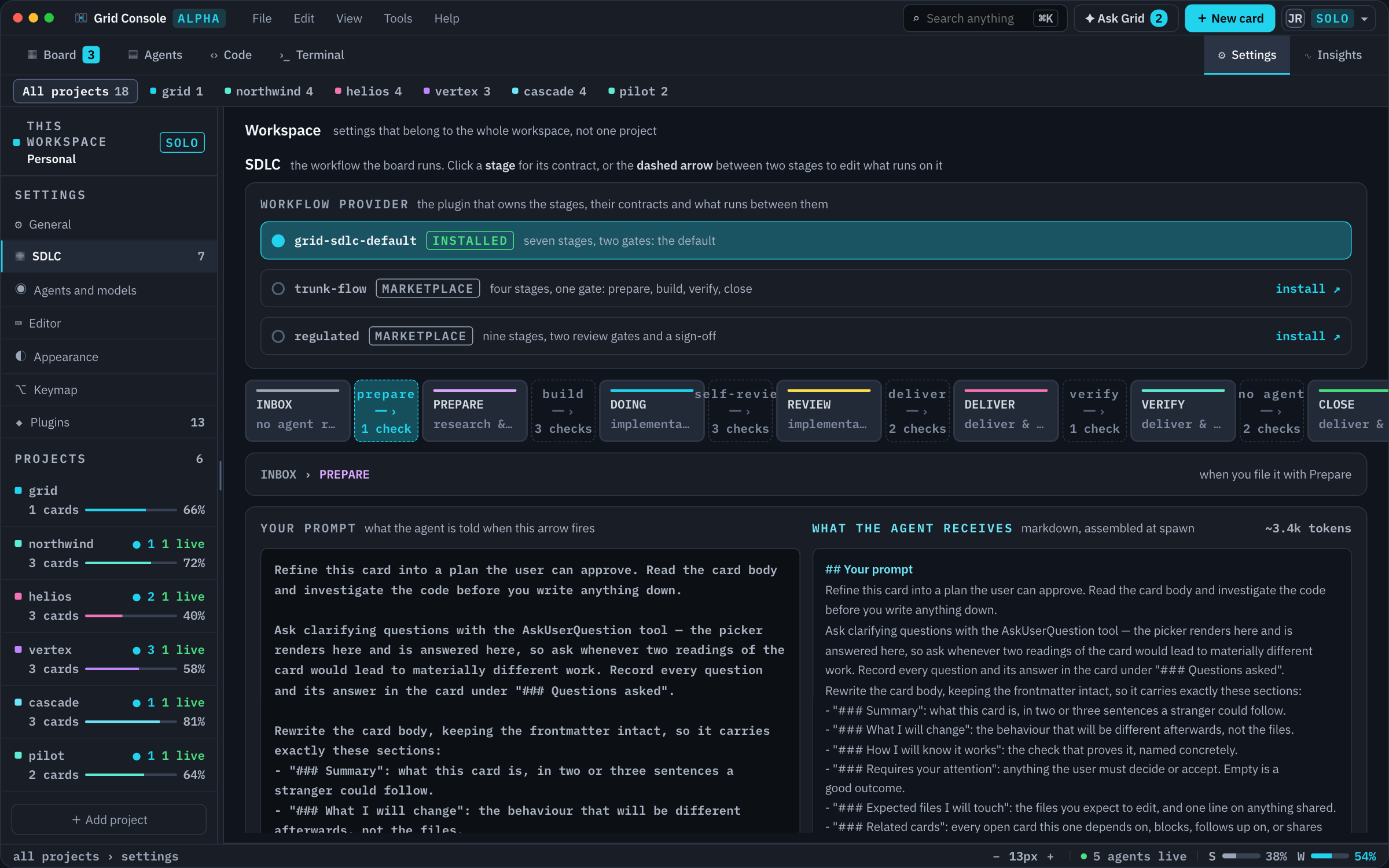
Task: Click the Terminal tab prompt icon
Action: tap(284, 56)
